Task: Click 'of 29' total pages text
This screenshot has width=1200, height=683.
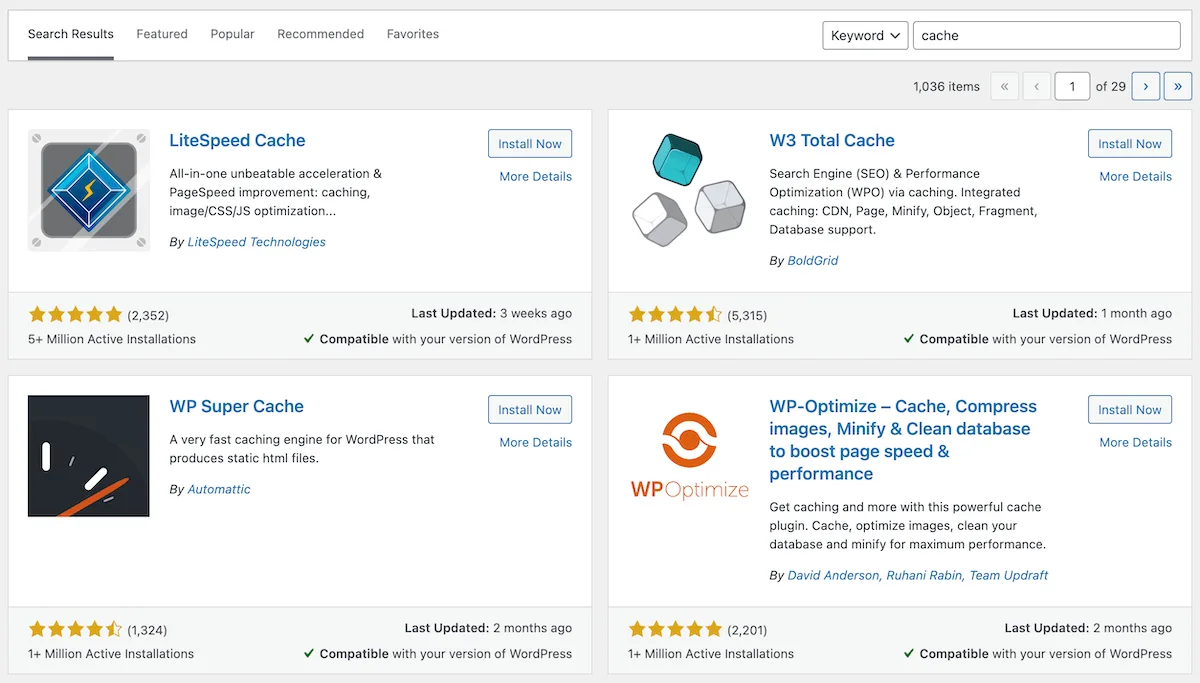Action: tap(1111, 87)
